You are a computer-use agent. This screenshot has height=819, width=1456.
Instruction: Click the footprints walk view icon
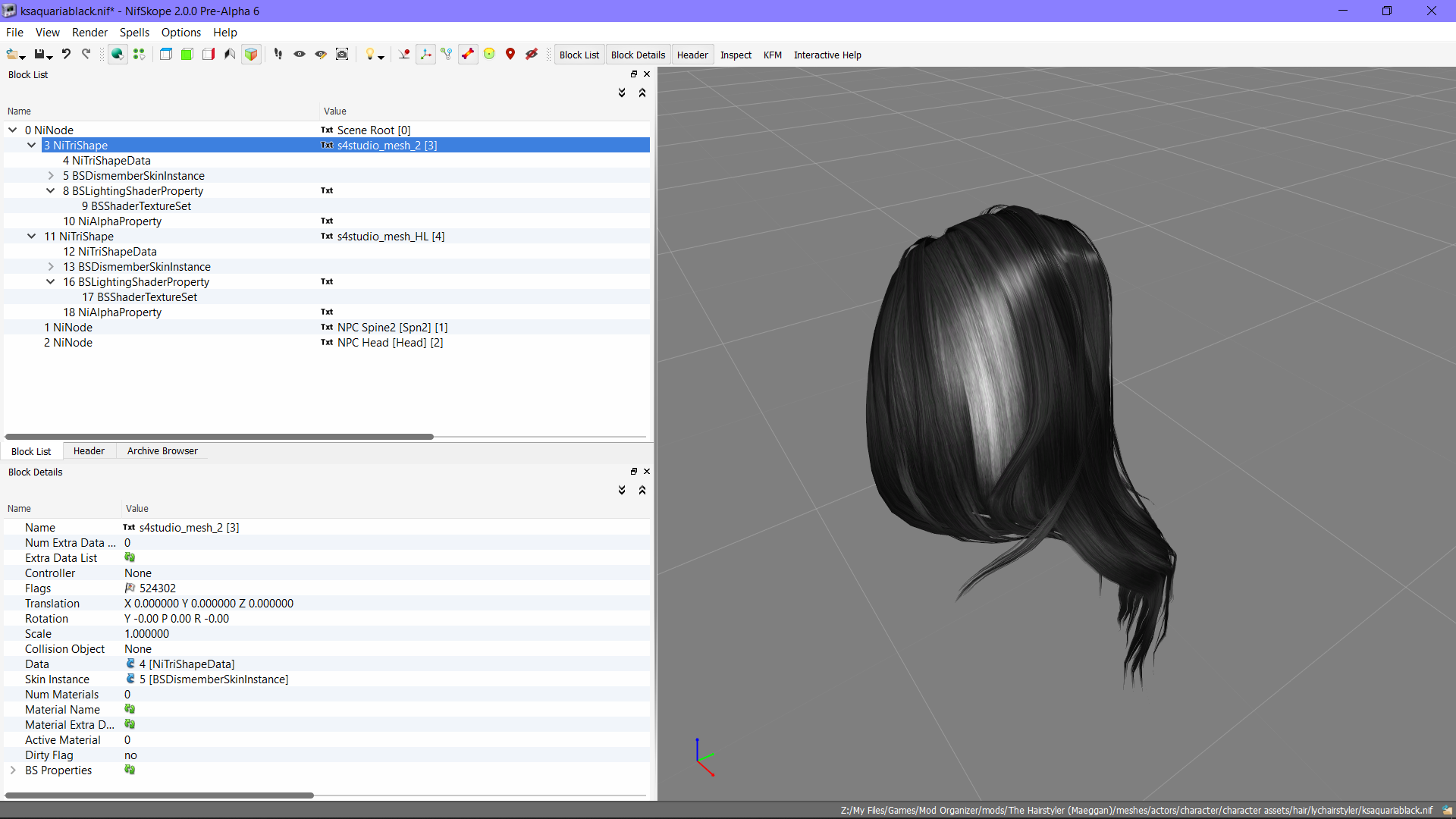278,55
